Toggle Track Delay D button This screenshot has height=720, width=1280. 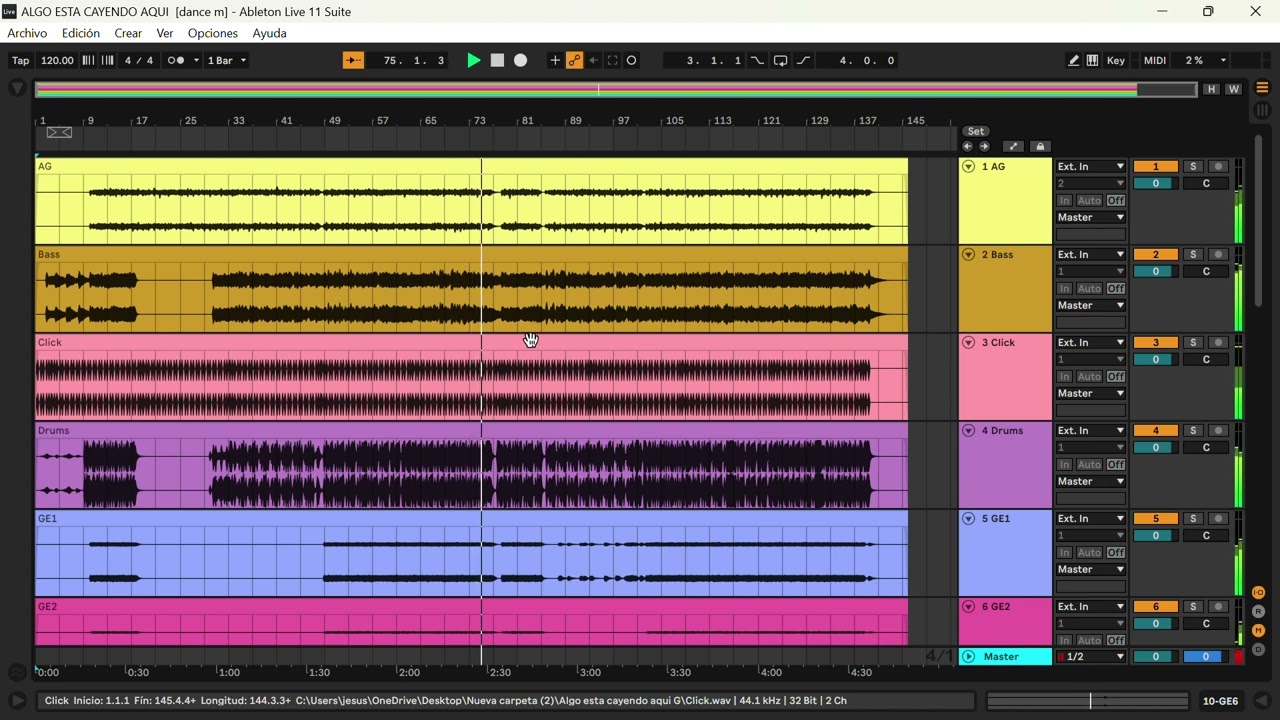point(1259,650)
